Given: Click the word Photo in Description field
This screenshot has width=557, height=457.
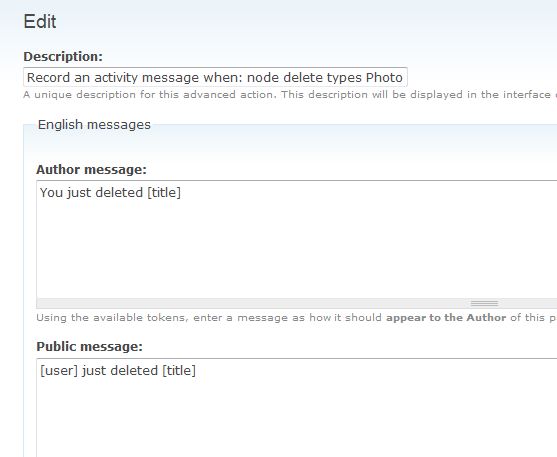Looking at the screenshot, I should pyautogui.click(x=384, y=77).
